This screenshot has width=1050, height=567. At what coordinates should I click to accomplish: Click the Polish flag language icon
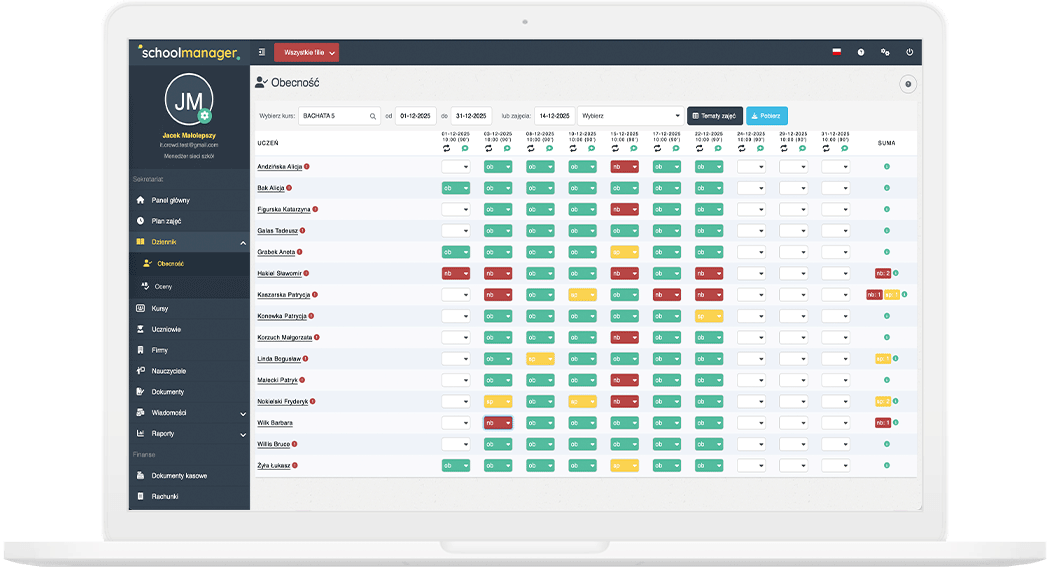point(836,52)
